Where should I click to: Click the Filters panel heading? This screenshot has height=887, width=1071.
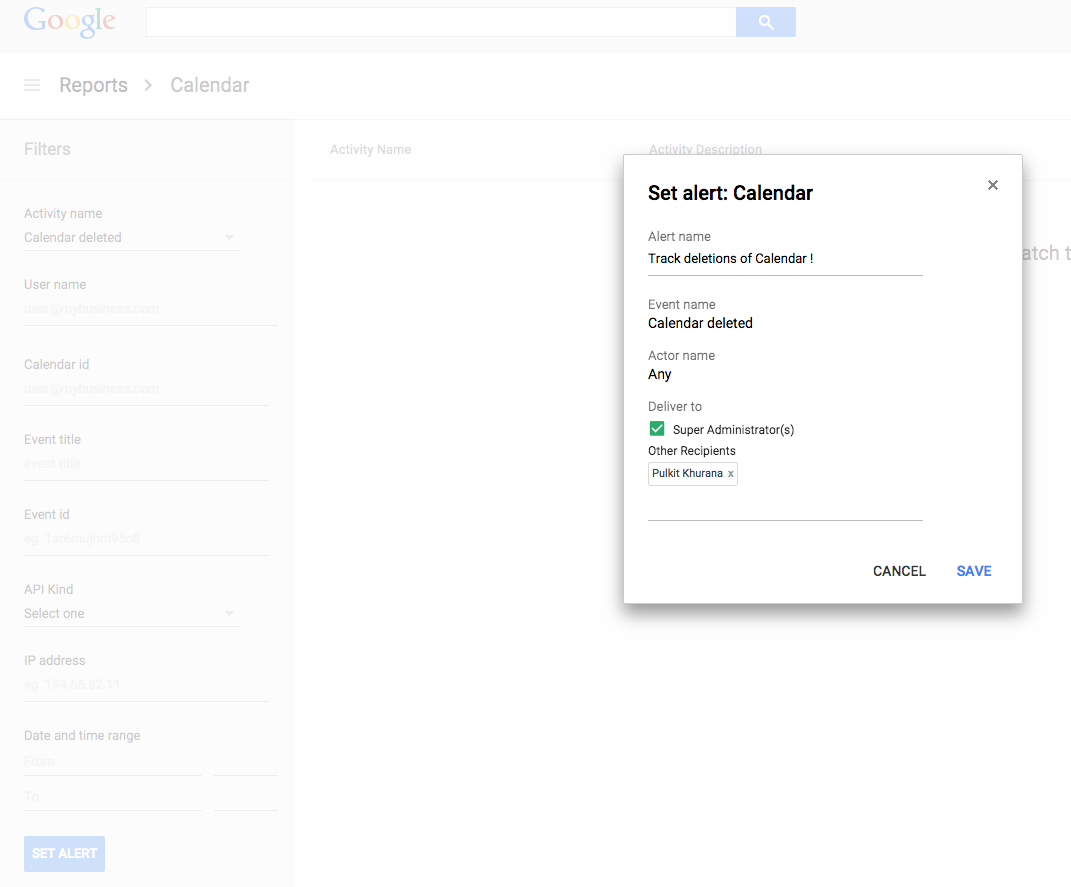point(47,149)
